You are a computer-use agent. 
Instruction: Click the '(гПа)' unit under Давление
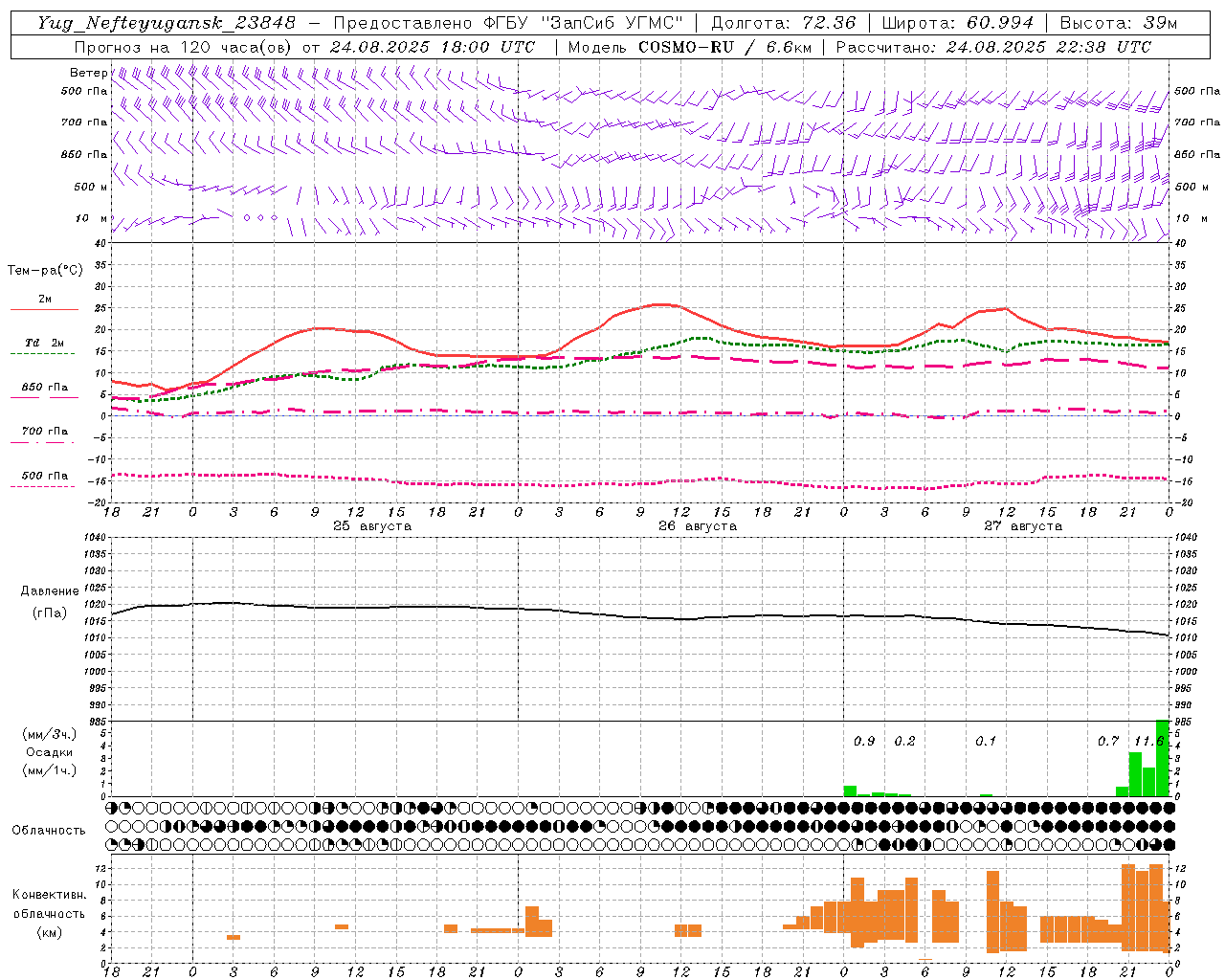[50, 613]
